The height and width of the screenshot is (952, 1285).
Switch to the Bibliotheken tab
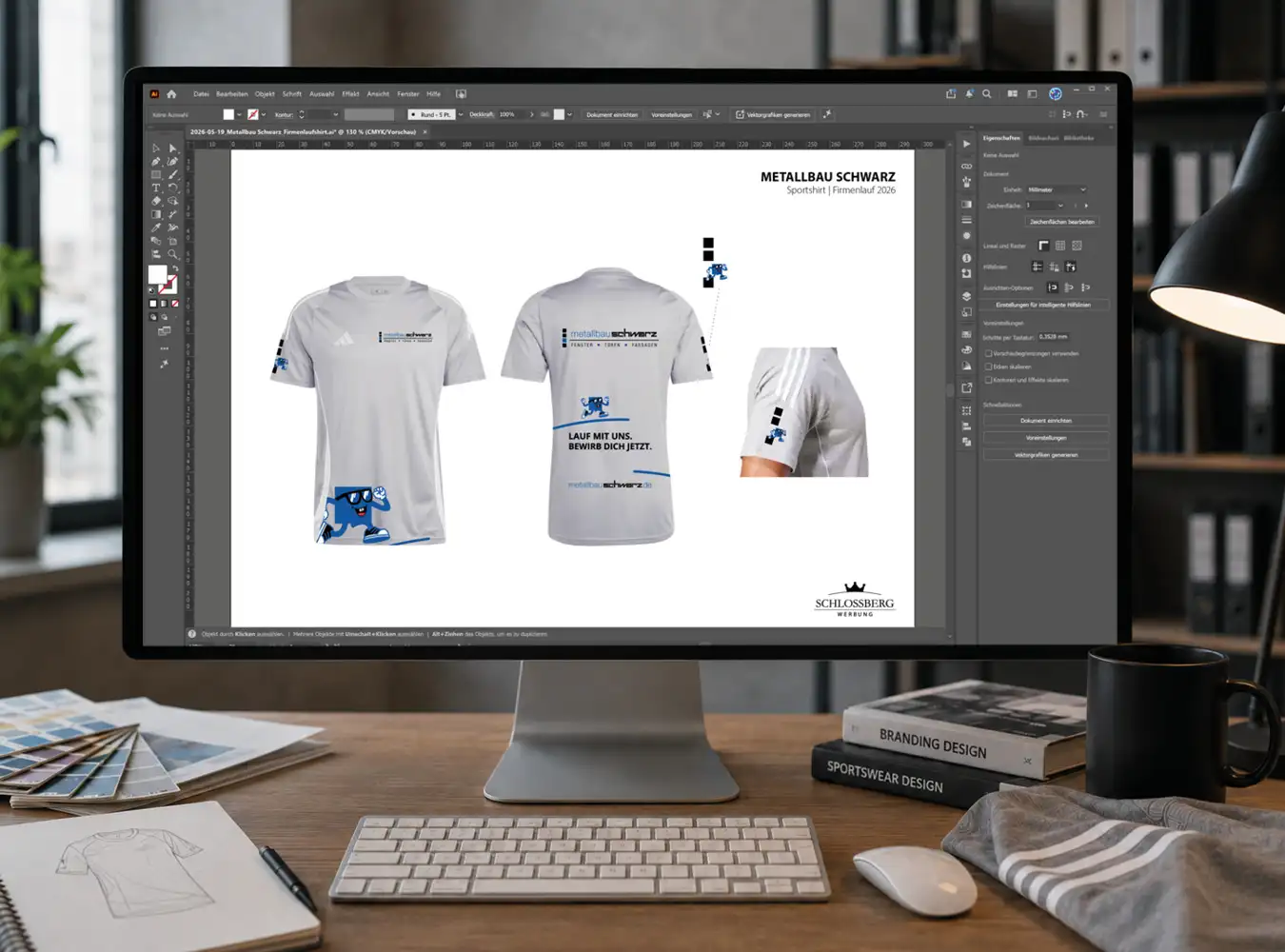coord(1079,138)
